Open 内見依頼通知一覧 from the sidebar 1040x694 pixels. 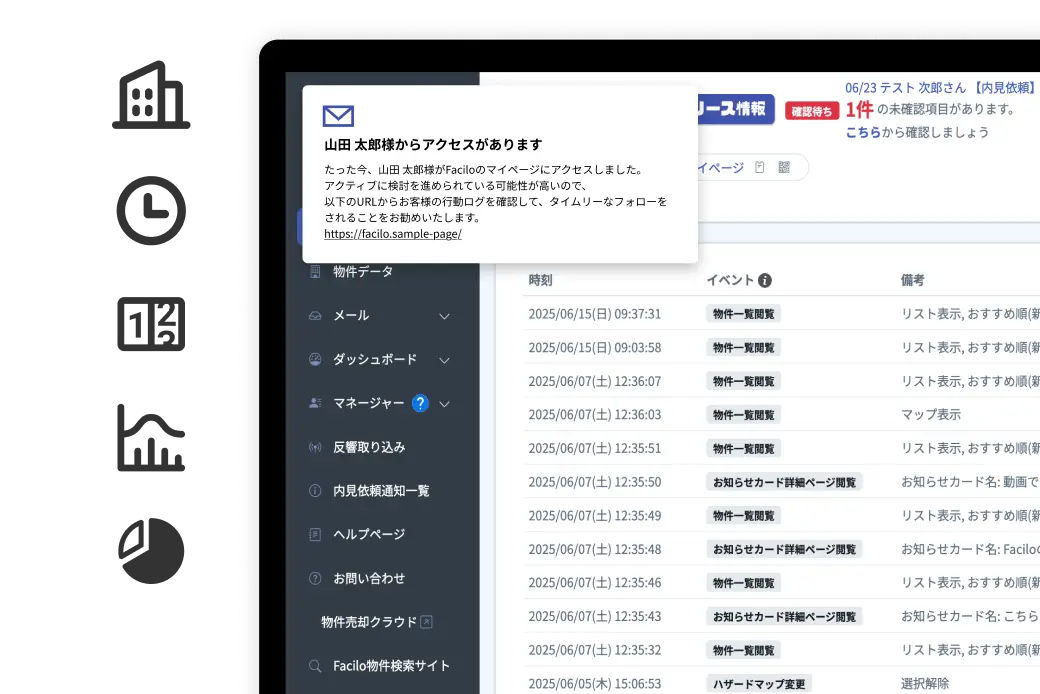pyautogui.click(x=381, y=491)
